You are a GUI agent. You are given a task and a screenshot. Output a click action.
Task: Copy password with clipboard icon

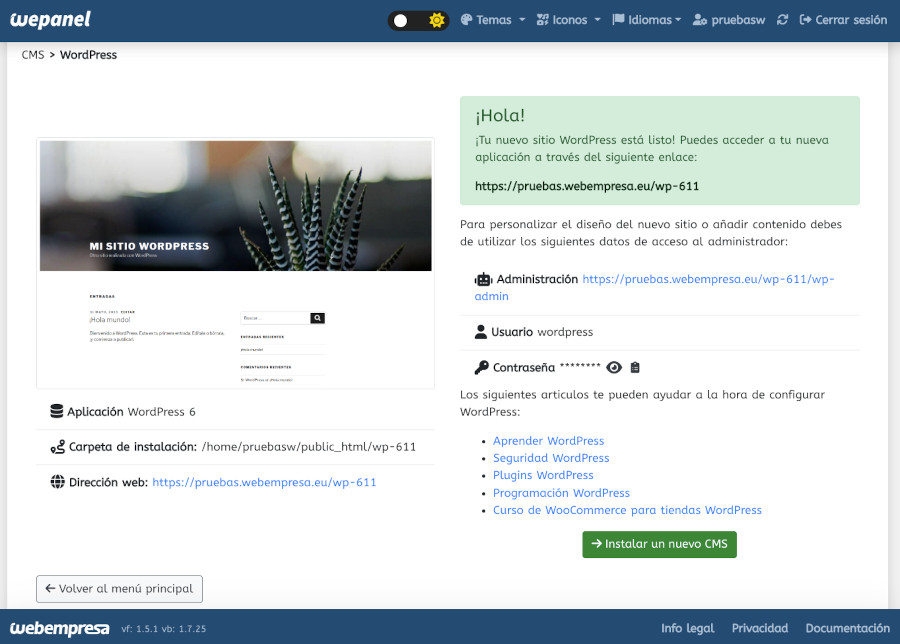coord(635,367)
